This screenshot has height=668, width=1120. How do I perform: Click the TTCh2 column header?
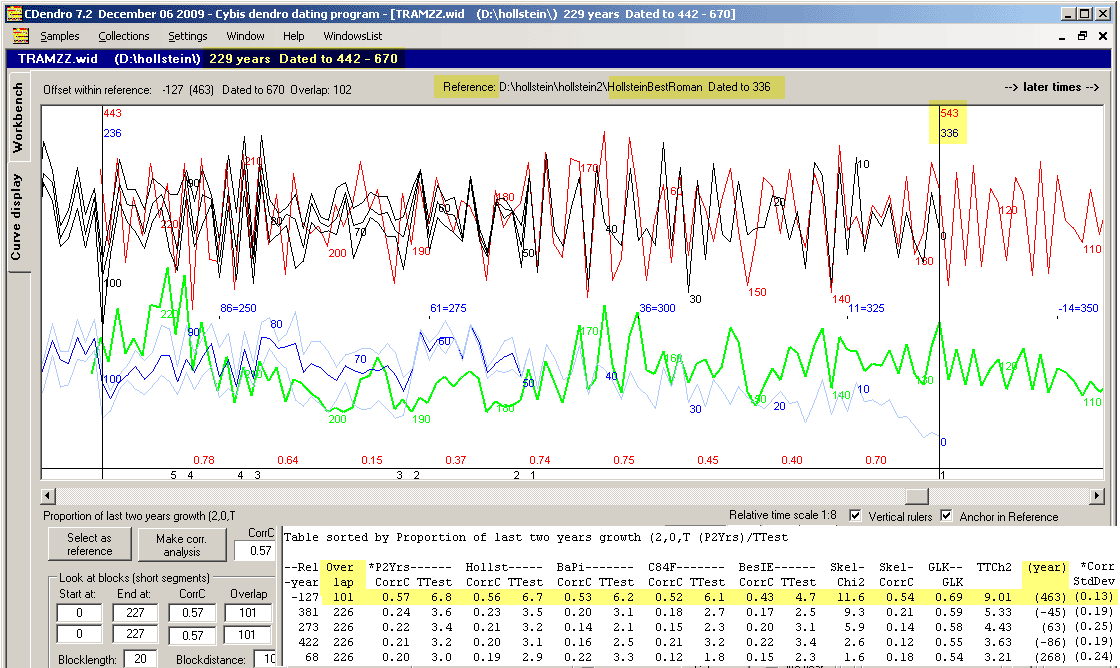click(994, 567)
